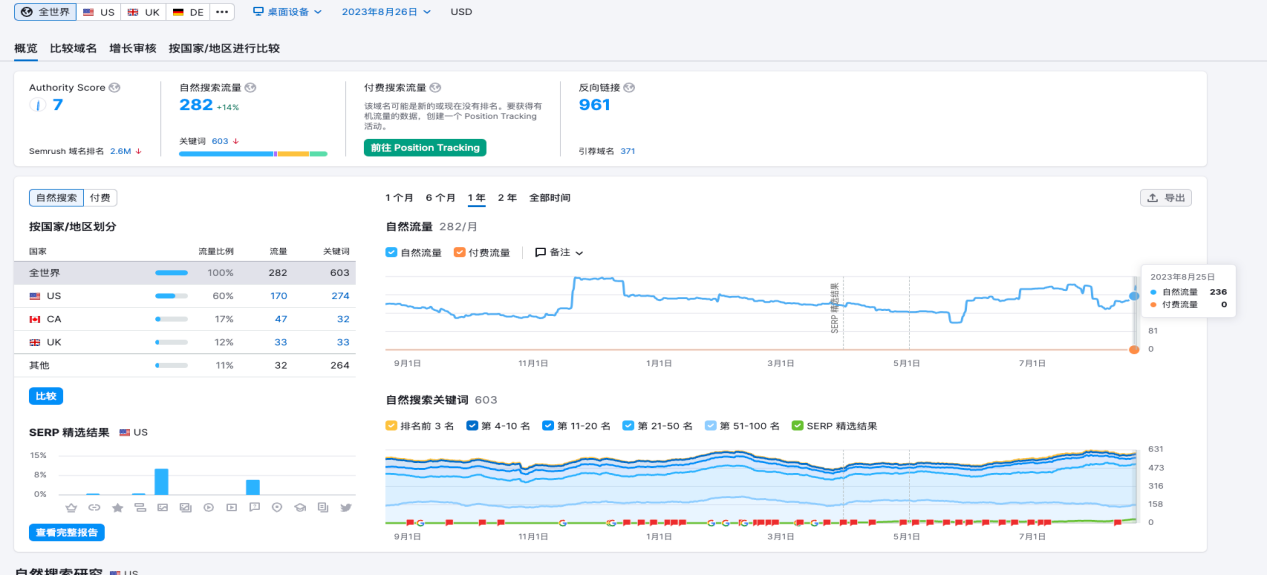The width and height of the screenshot is (1267, 575).
Task: Click the news document SERP icon
Action: coord(322,508)
